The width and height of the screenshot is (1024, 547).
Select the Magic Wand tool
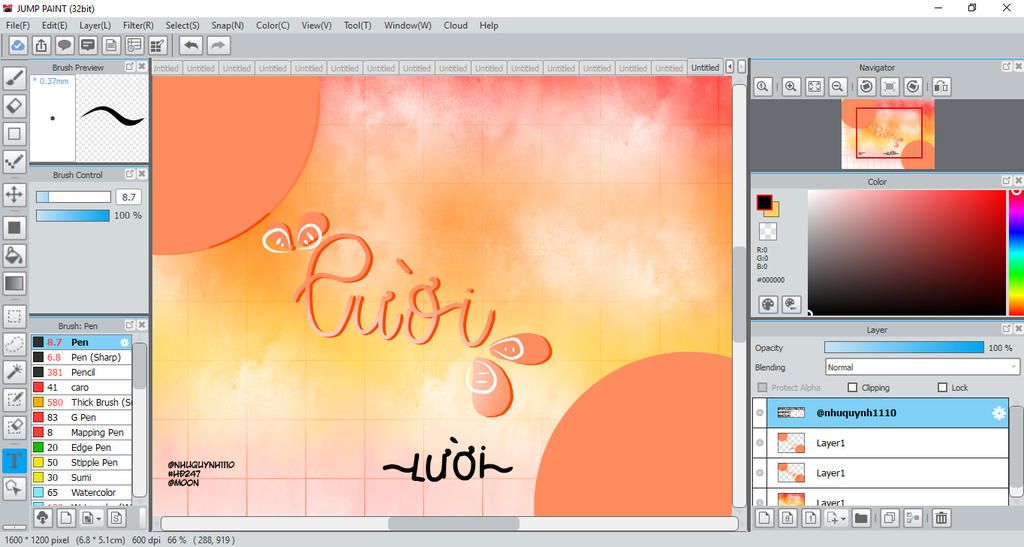click(x=14, y=372)
